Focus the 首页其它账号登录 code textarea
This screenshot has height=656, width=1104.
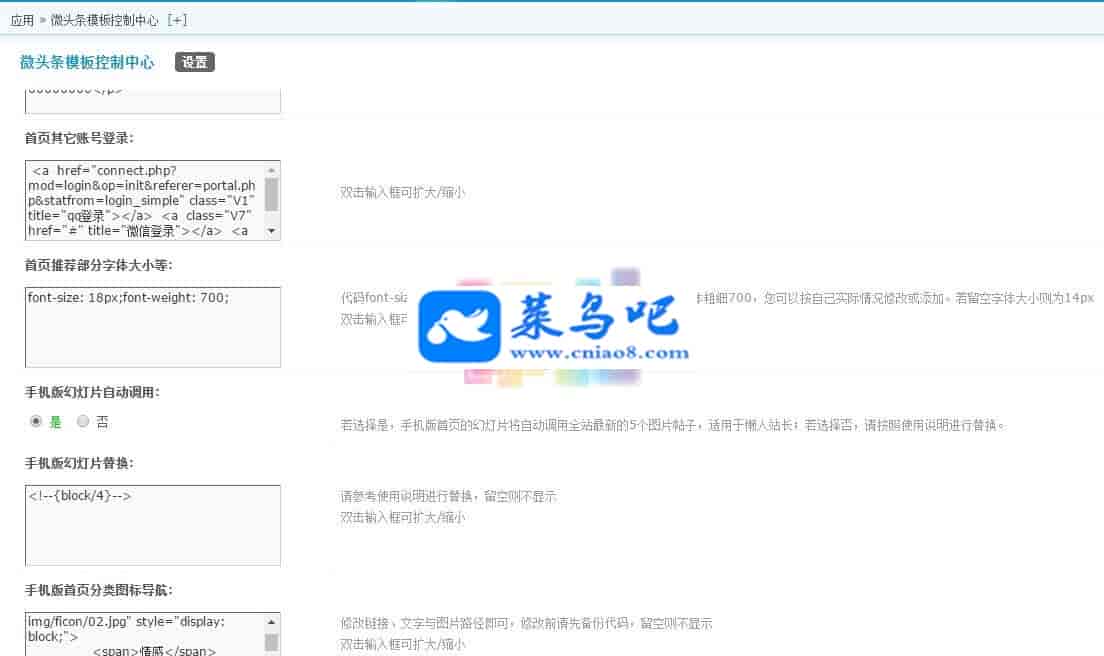145,200
